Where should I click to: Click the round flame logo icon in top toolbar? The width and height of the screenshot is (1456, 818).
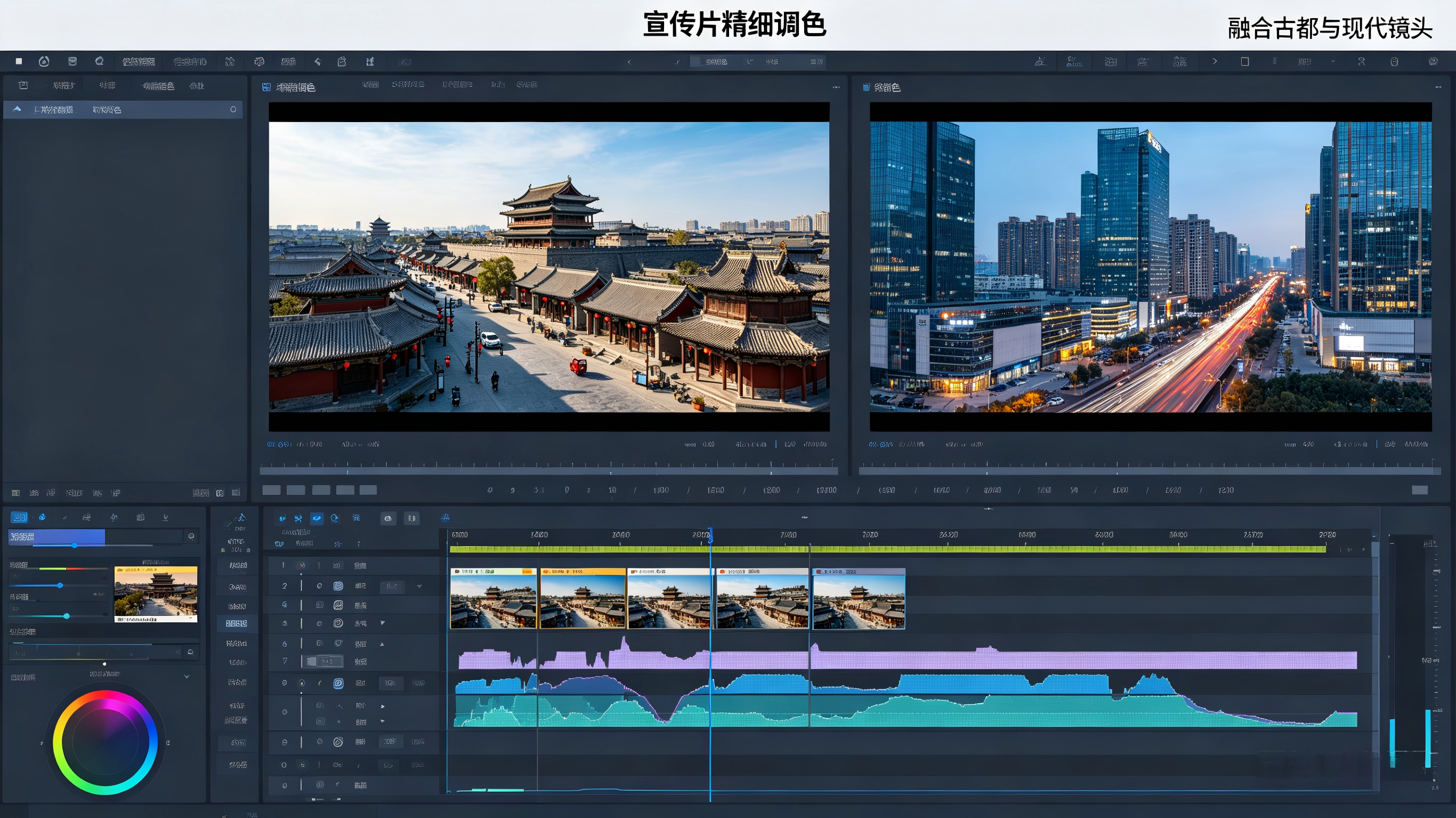tap(44, 61)
